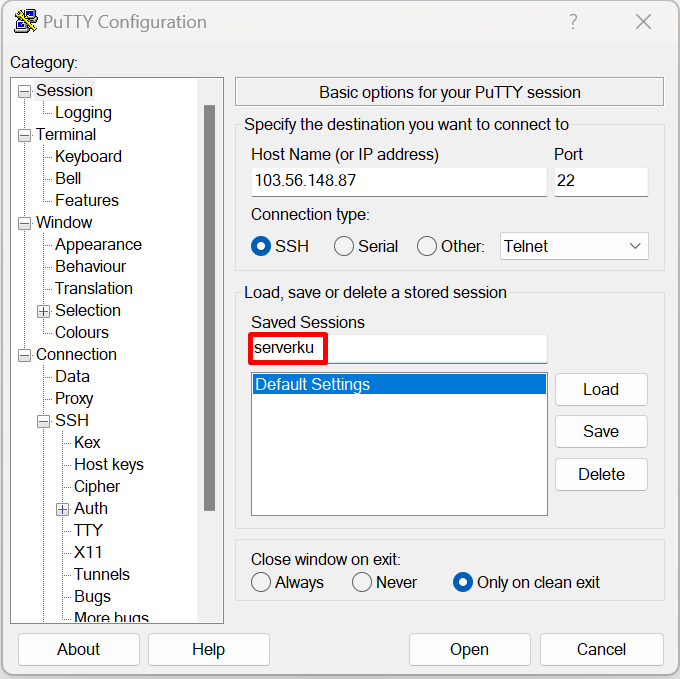Select the Other connection type option
680x679 pixels.
pos(427,246)
